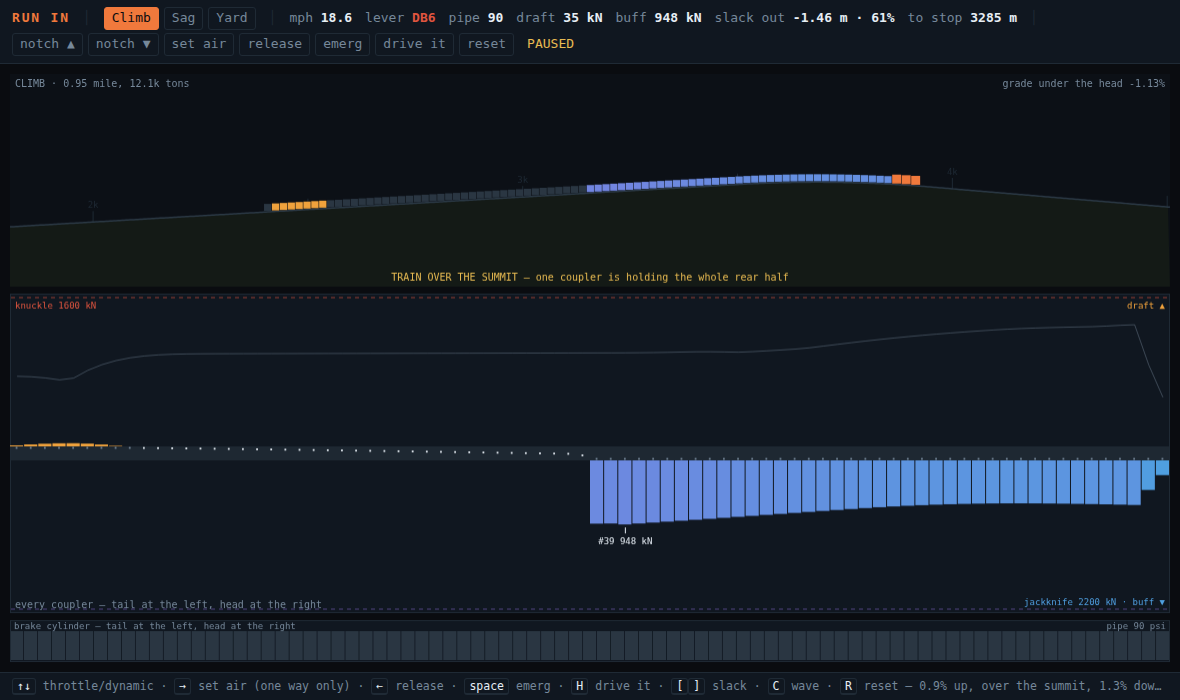Click the space keycap for emerg
This screenshot has height=700, width=1180.
click(486, 686)
